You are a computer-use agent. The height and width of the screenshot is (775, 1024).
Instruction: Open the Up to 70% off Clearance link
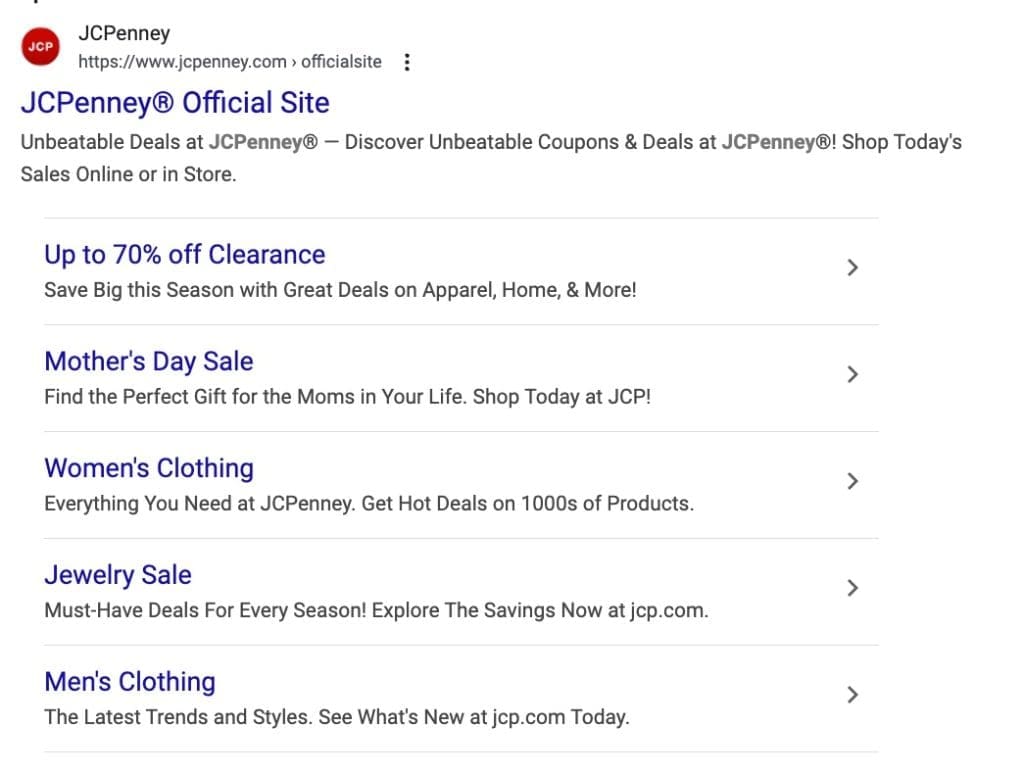coord(185,255)
